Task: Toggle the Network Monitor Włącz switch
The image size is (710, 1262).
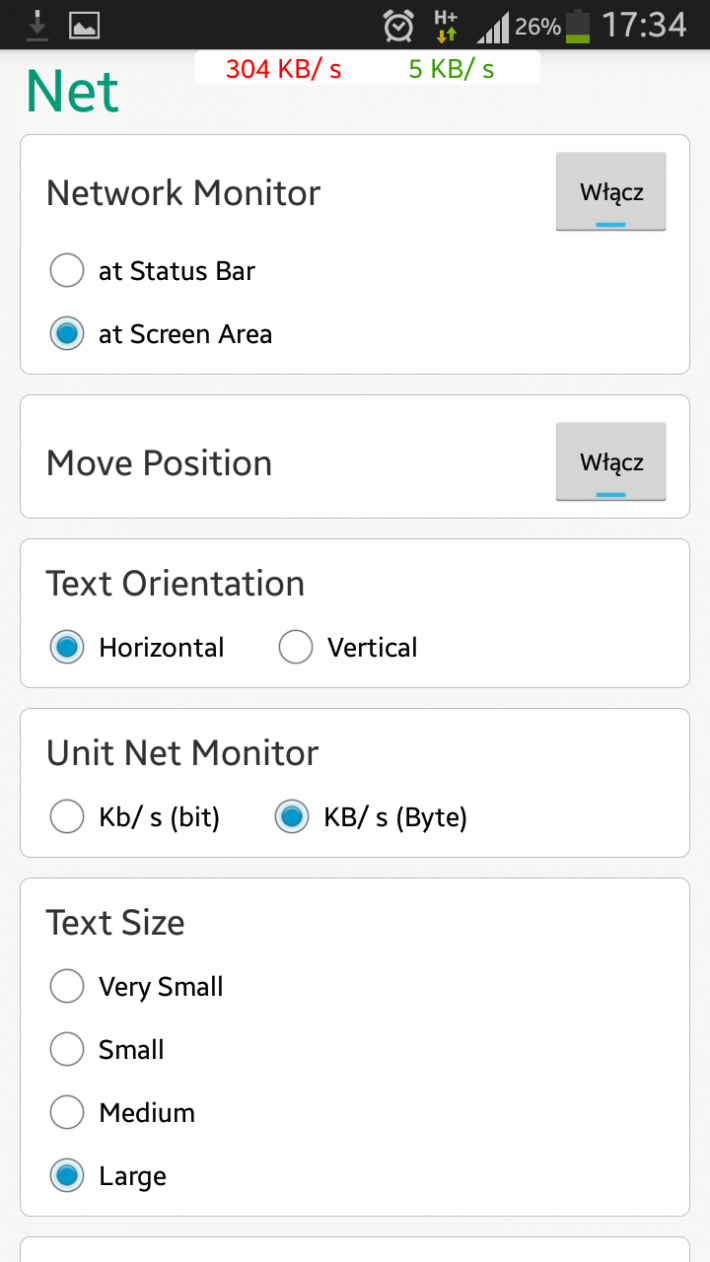Action: 611,192
